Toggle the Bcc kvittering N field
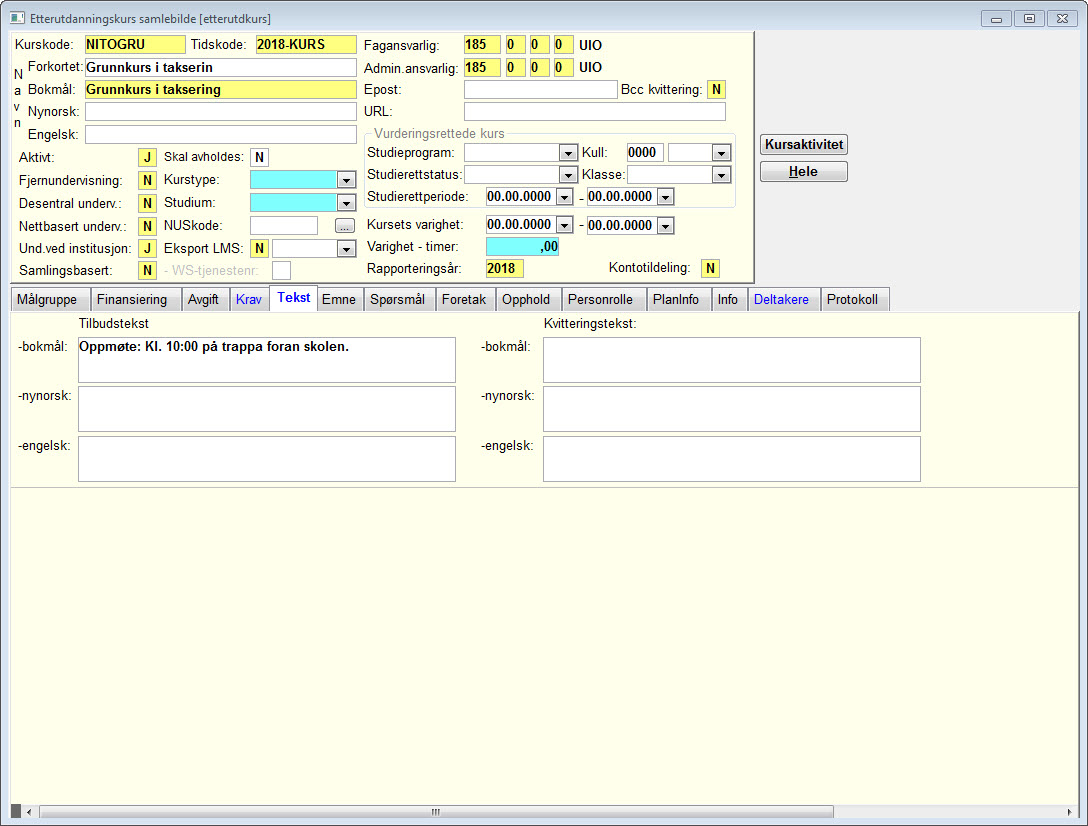 (716, 90)
